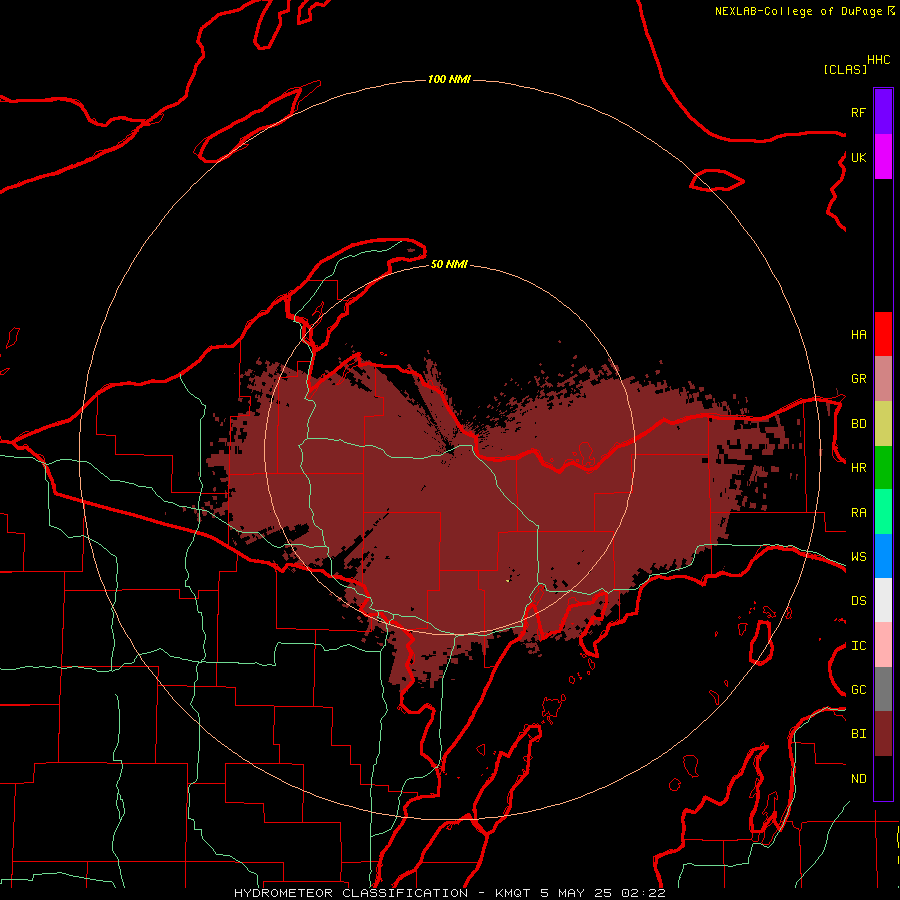Click the 'NEXLAB-College of DuPage' credit text

click(x=800, y=11)
